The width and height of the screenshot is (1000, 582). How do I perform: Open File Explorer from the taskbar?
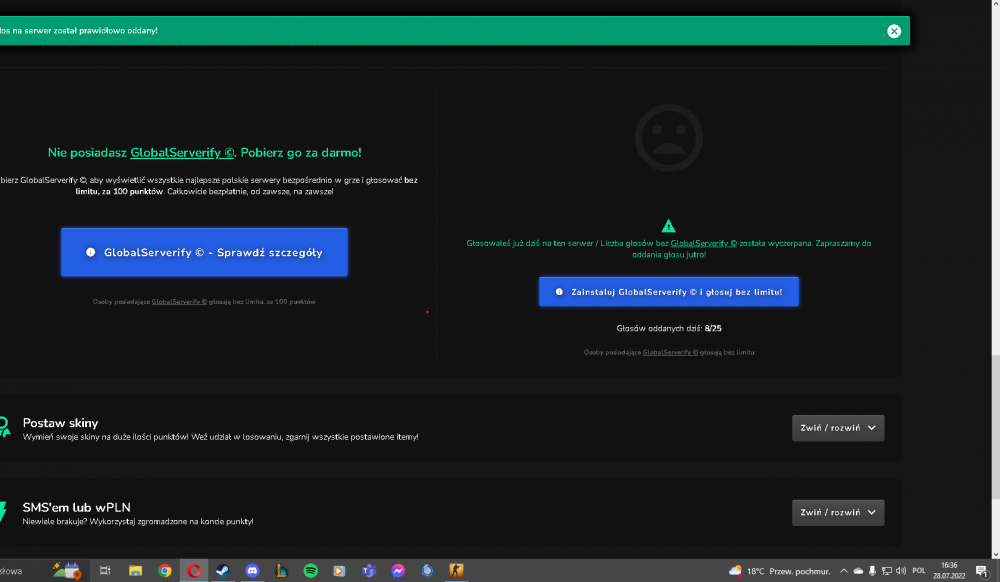click(x=135, y=571)
